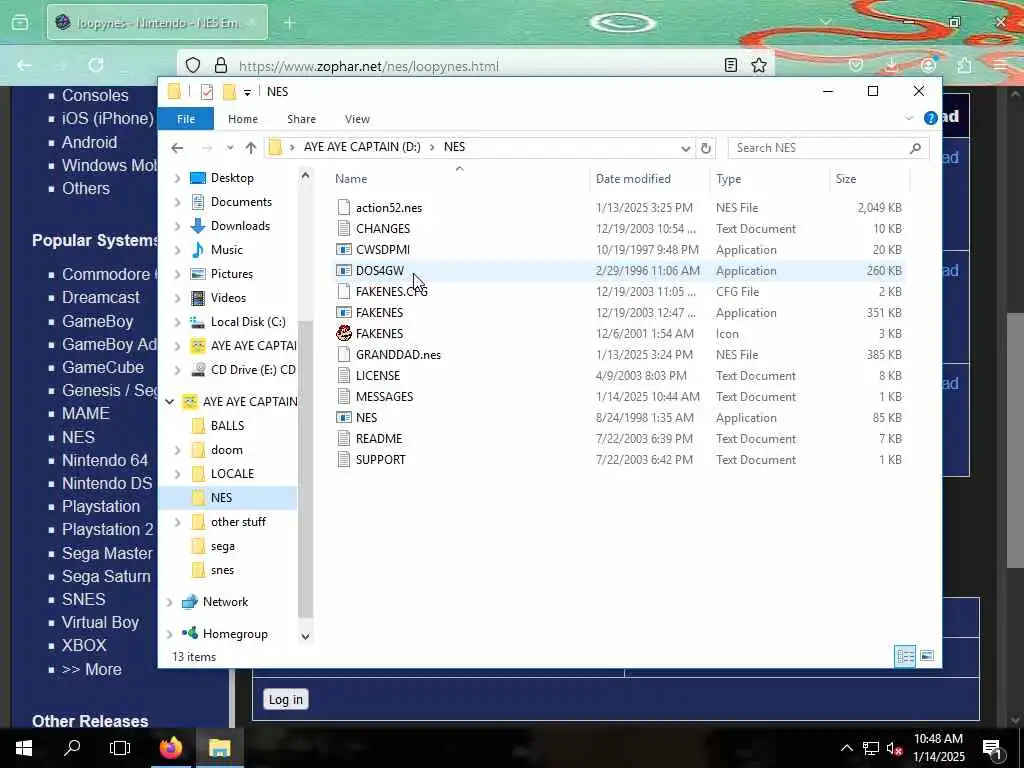Open the File menu tab
The height and width of the screenshot is (768, 1024).
(x=186, y=119)
